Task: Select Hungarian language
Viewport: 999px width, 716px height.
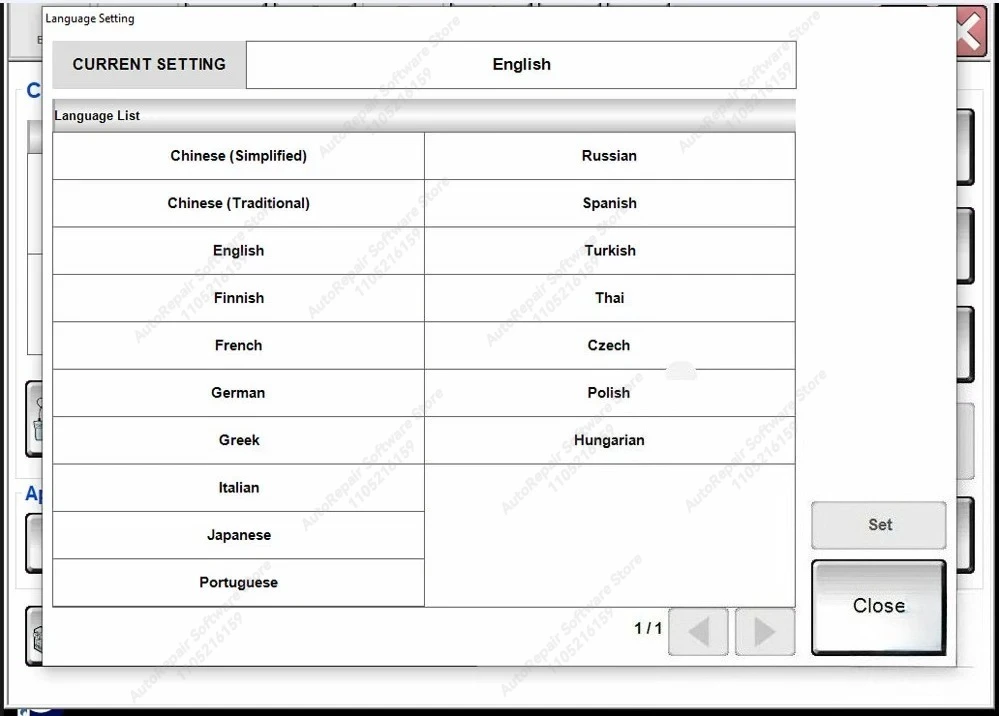Action: click(x=609, y=440)
